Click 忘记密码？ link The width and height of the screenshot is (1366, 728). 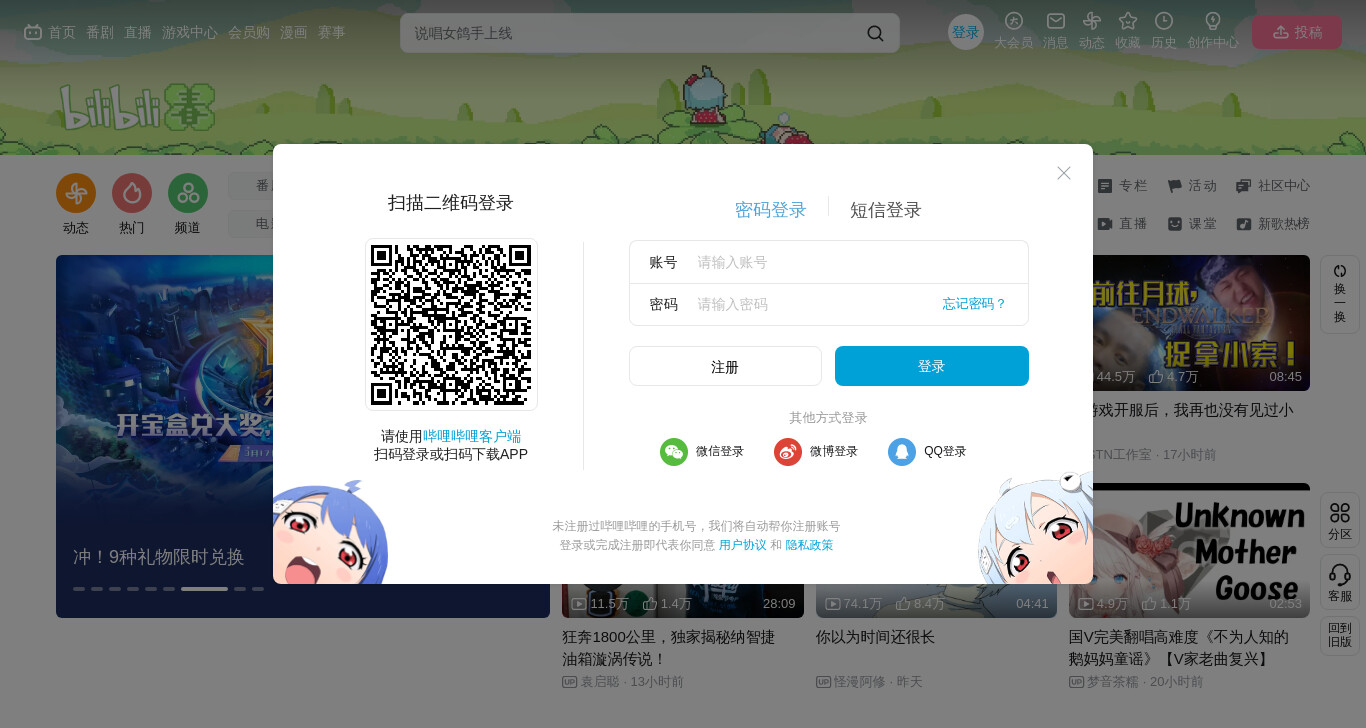pos(974,304)
